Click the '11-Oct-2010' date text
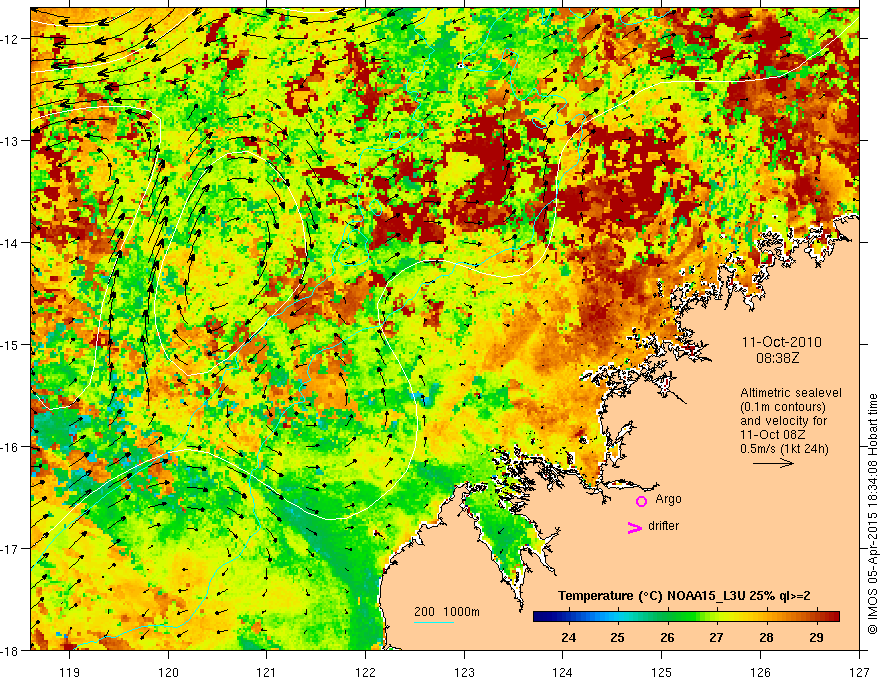The image size is (880, 680). [782, 342]
